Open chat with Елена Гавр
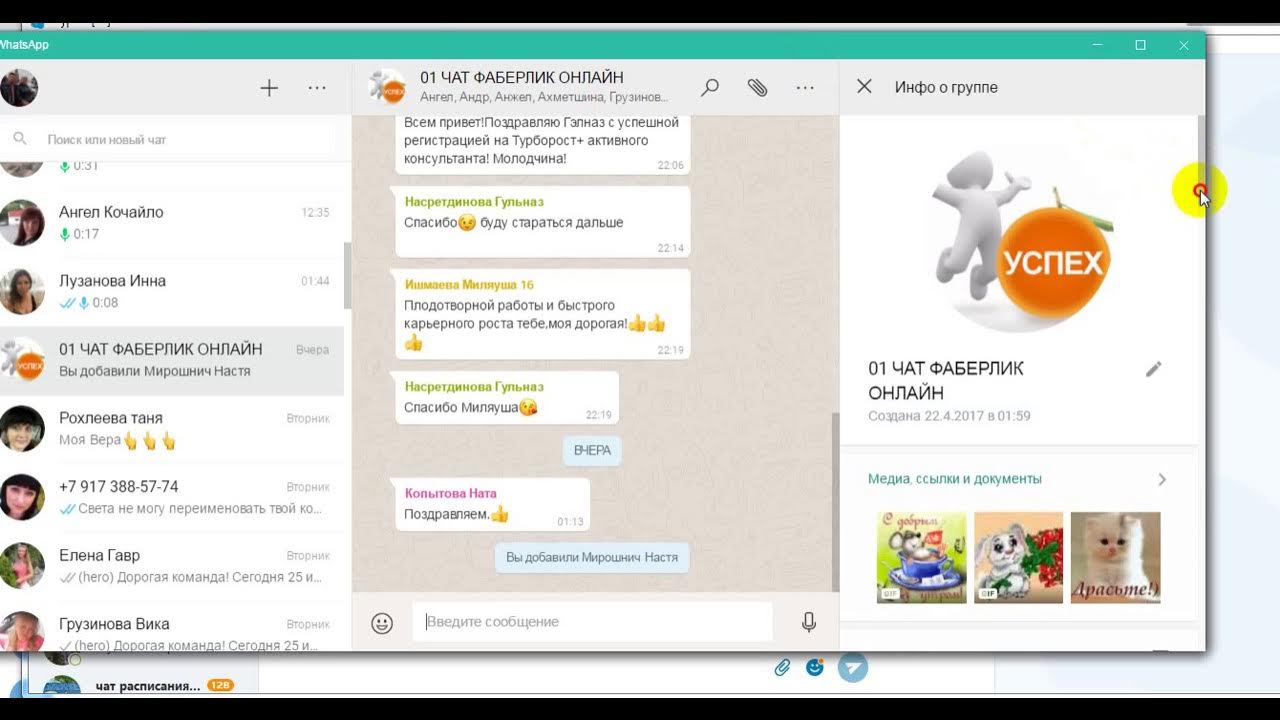Image resolution: width=1280 pixels, height=720 pixels. coord(172,567)
